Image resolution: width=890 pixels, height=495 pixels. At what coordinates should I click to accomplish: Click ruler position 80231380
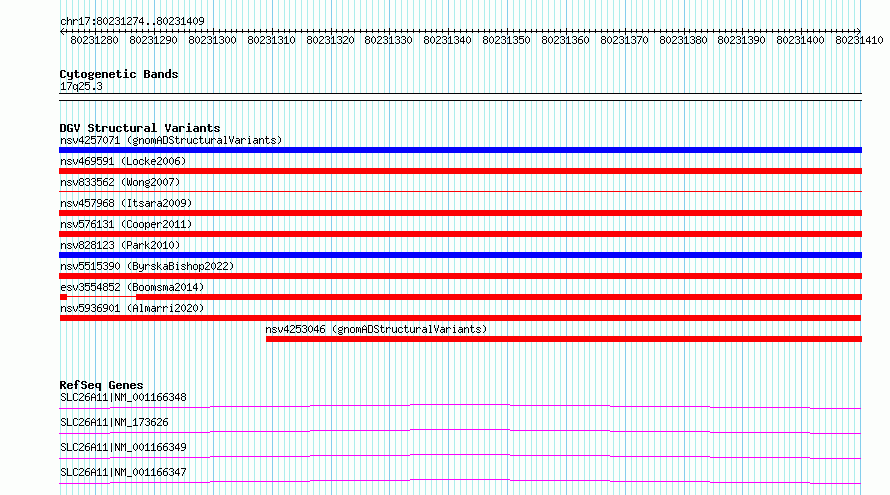click(x=683, y=40)
